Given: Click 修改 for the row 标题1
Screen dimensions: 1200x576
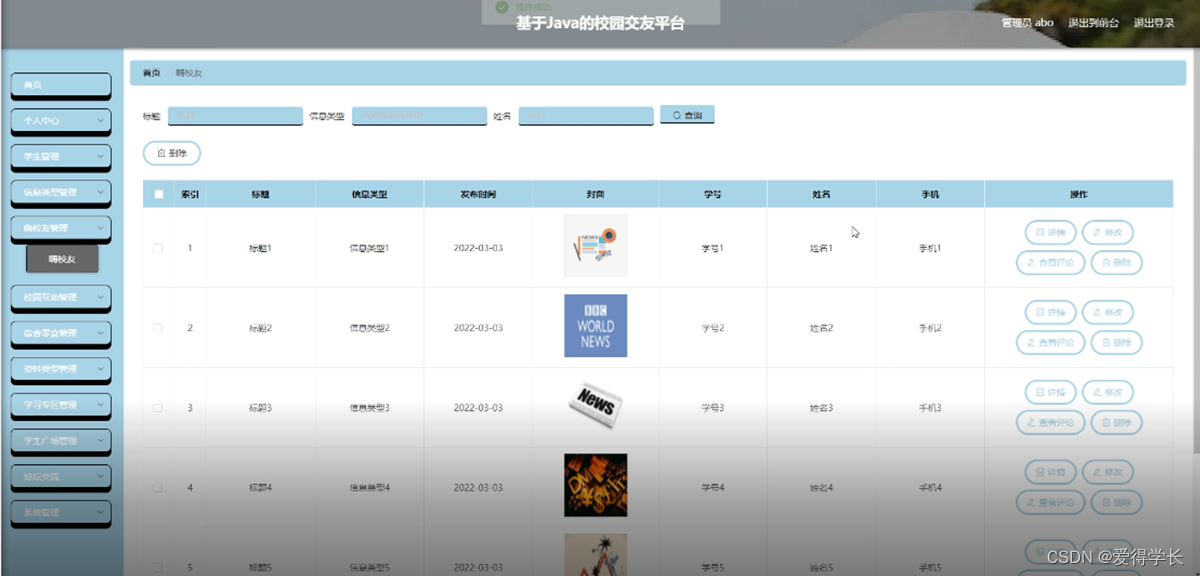Looking at the screenshot, I should (x=1108, y=232).
